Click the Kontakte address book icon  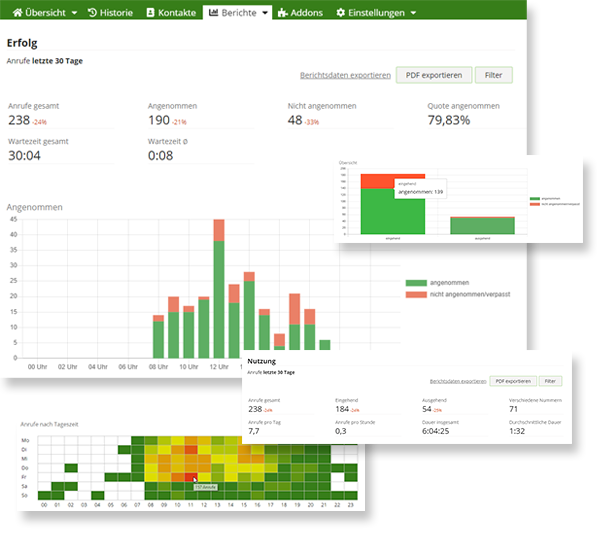pyautogui.click(x=150, y=12)
